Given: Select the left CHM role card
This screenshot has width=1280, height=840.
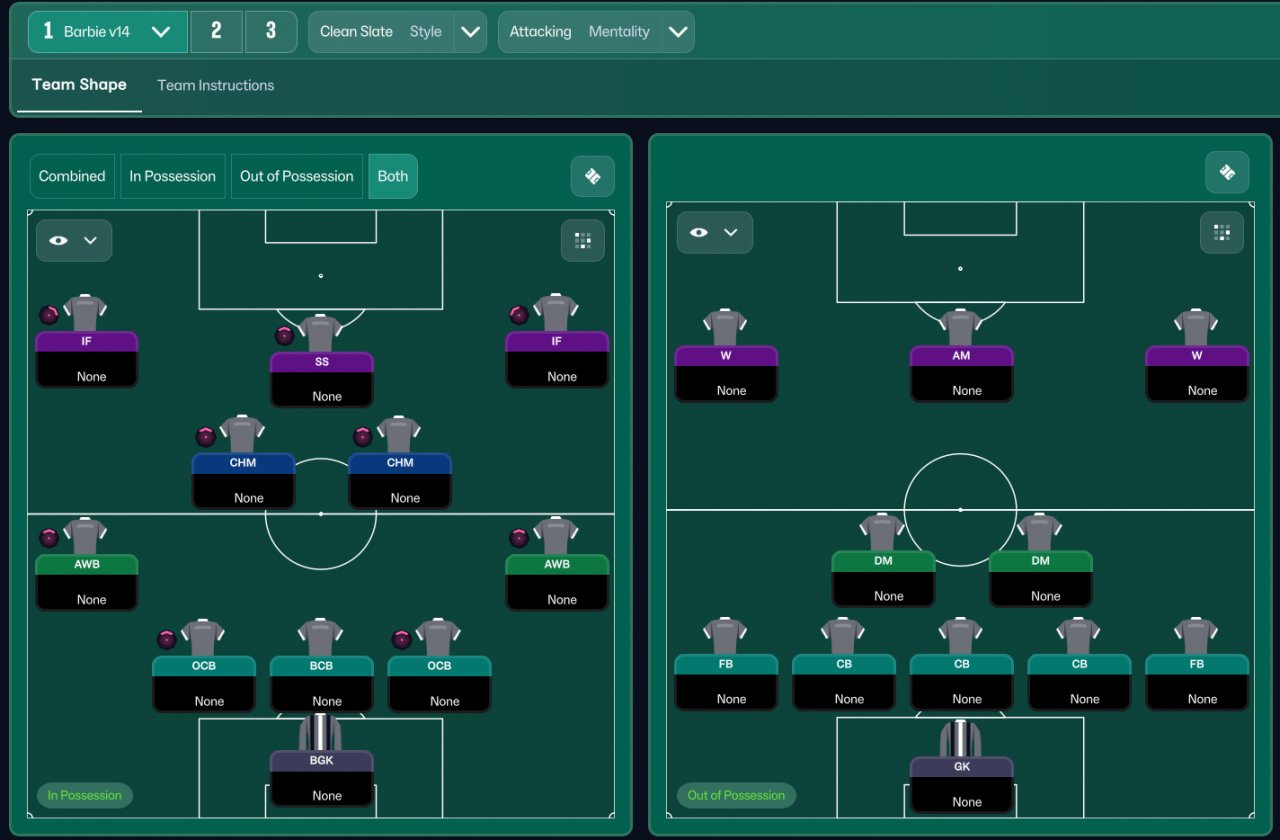Looking at the screenshot, I should click(x=243, y=481).
